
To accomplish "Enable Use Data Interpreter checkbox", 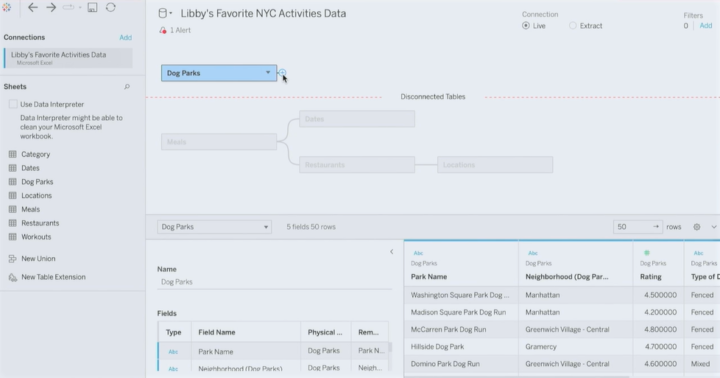I will [x=13, y=104].
